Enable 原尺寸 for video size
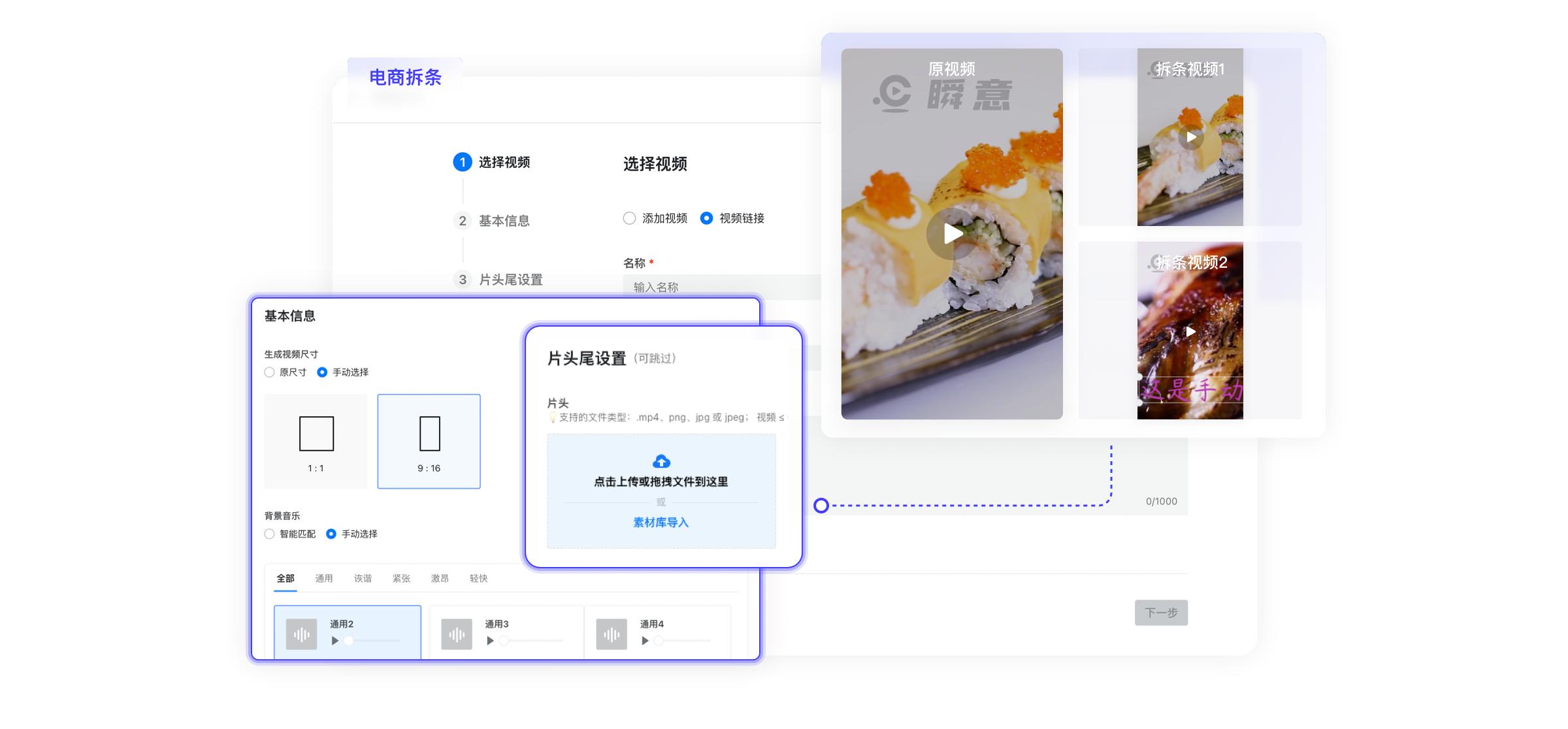Screen dimensions: 1568x729 (x=269, y=372)
